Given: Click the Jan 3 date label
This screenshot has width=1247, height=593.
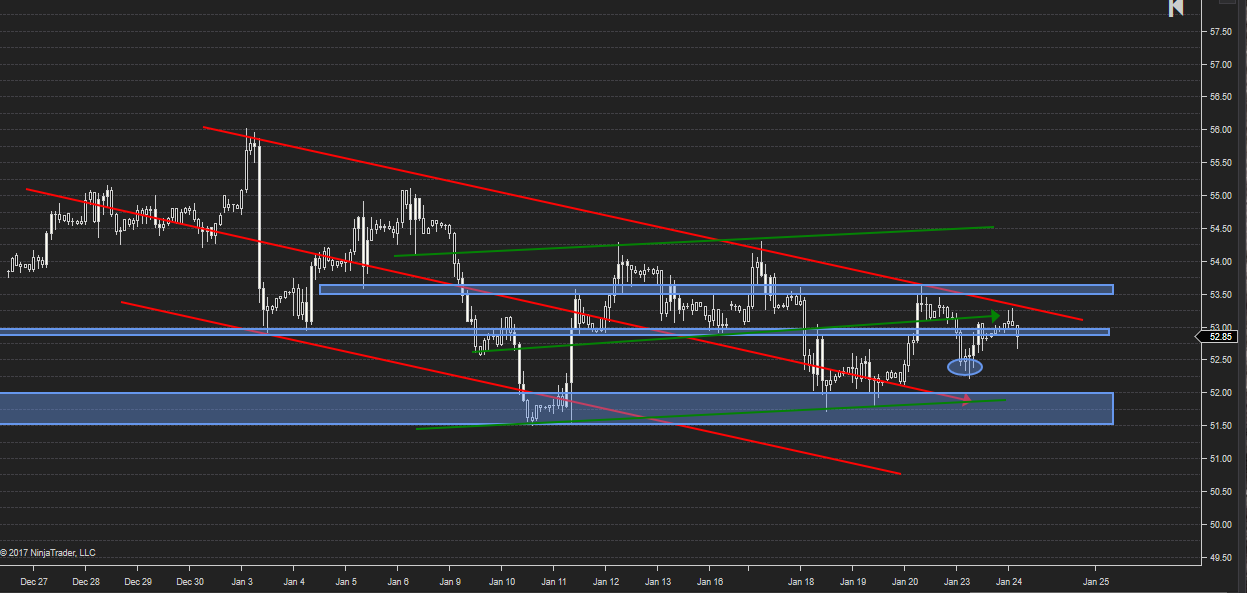Looking at the screenshot, I should (x=242, y=581).
